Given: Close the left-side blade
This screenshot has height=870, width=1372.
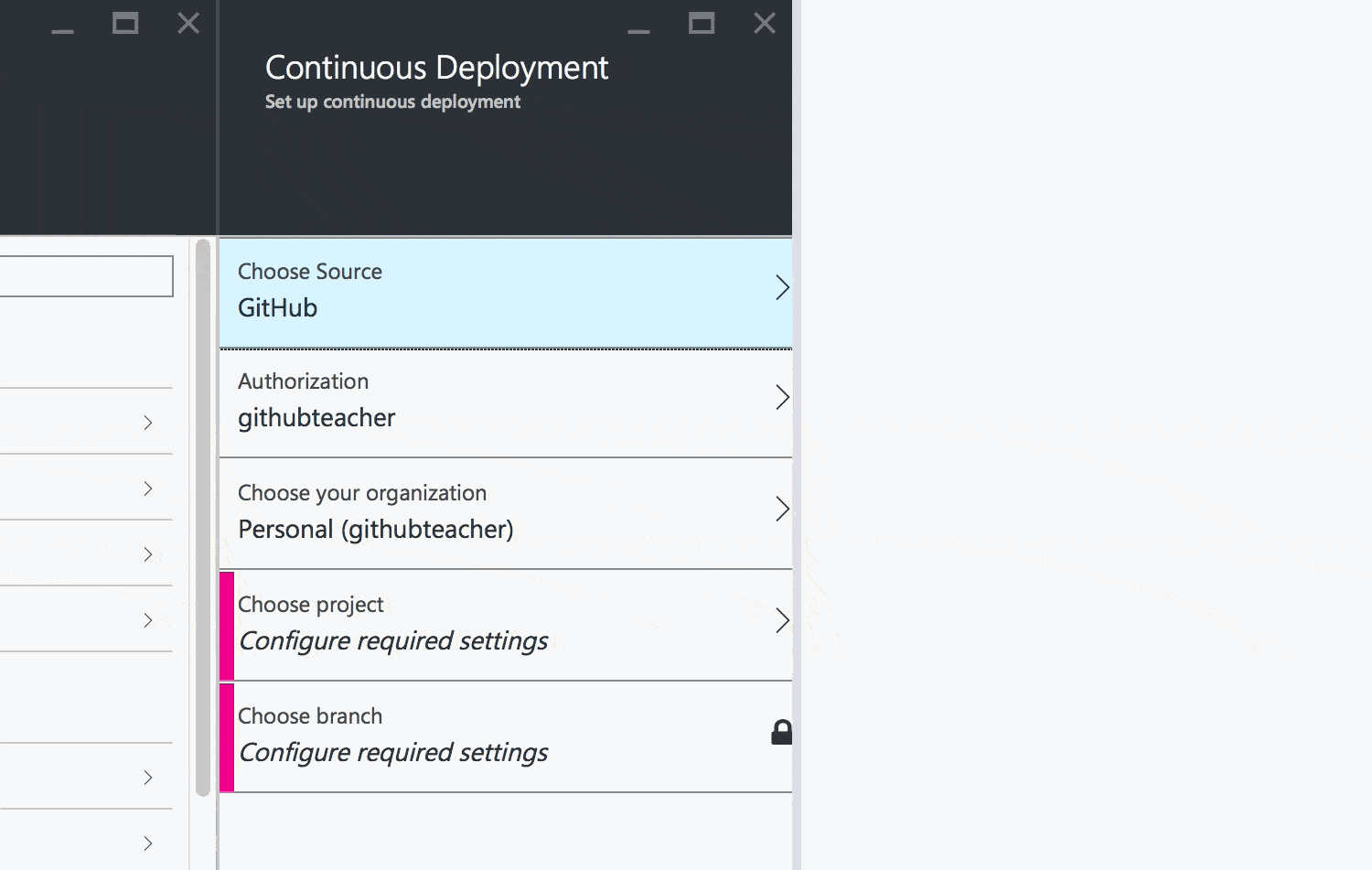Looking at the screenshot, I should point(188,24).
